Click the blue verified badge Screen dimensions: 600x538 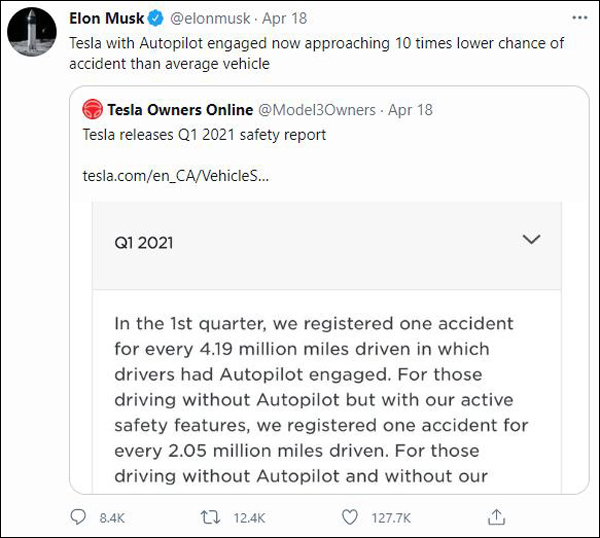(155, 19)
